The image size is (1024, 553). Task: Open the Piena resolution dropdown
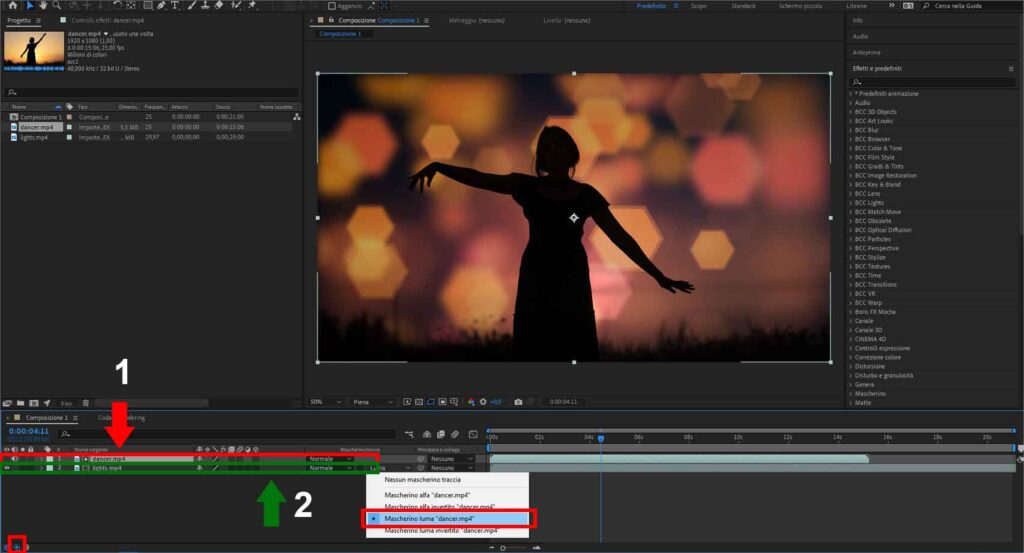373,402
